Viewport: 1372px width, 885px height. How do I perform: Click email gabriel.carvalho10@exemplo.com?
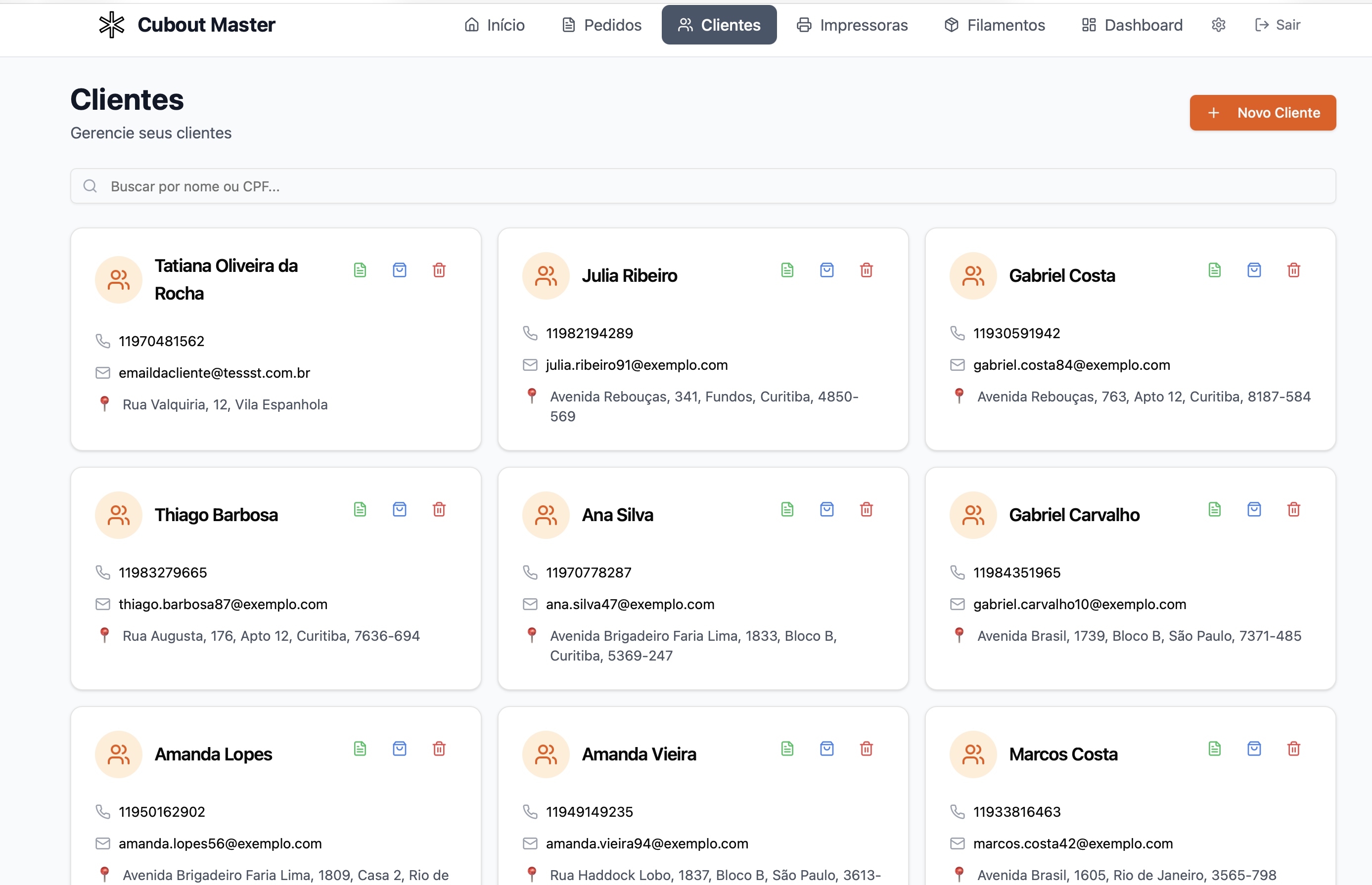click(x=1079, y=604)
